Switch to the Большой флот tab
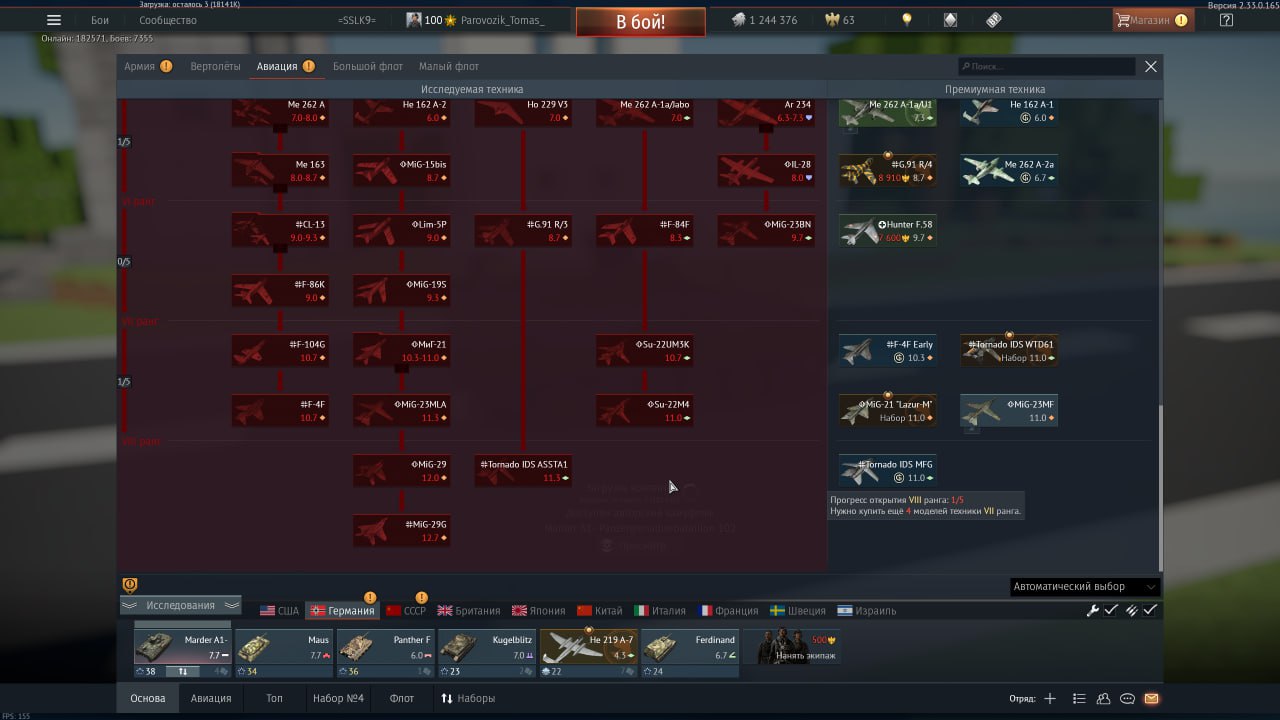The height and width of the screenshot is (720, 1280). pos(368,66)
